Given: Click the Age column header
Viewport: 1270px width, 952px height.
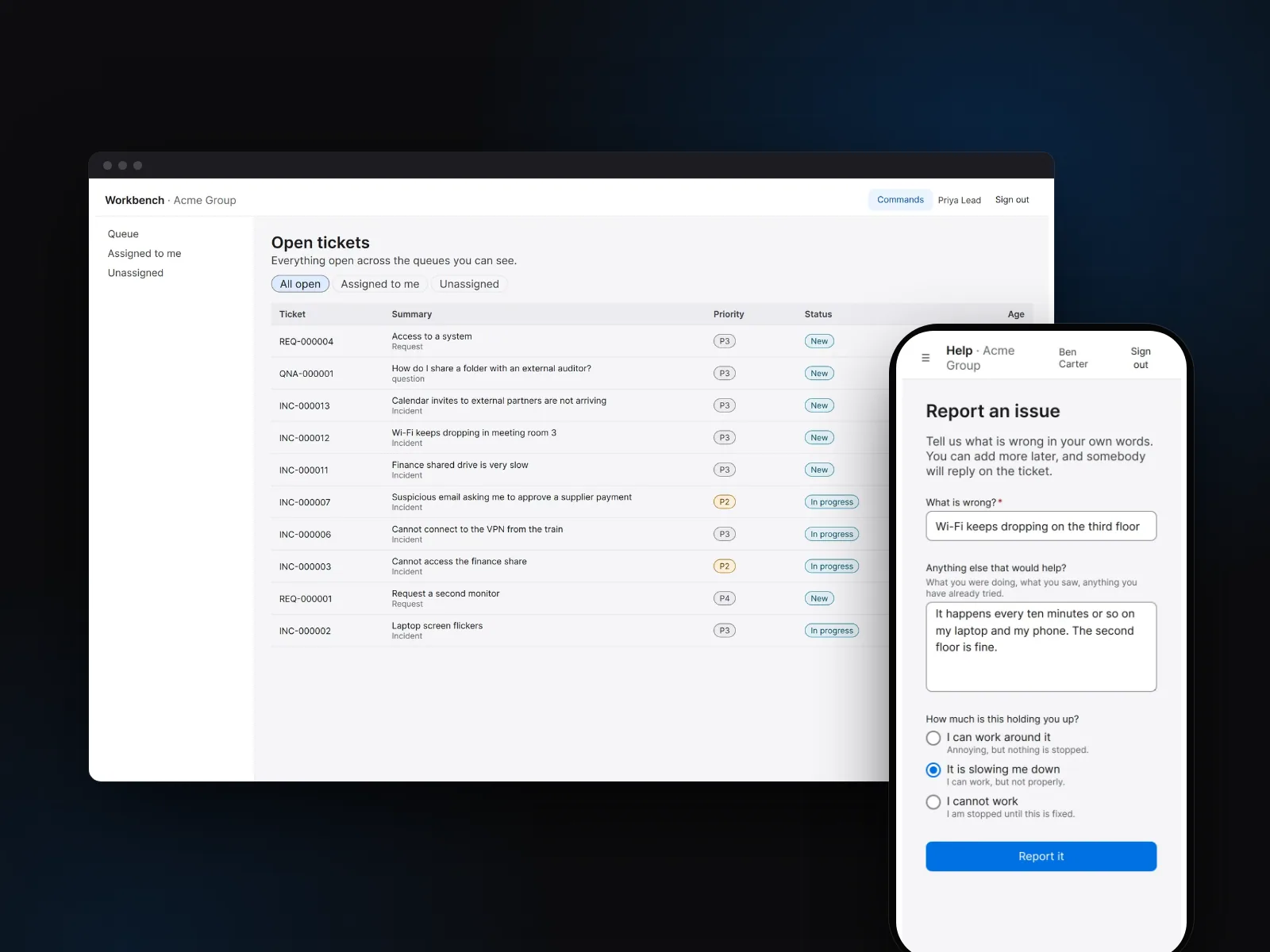Looking at the screenshot, I should point(1016,314).
